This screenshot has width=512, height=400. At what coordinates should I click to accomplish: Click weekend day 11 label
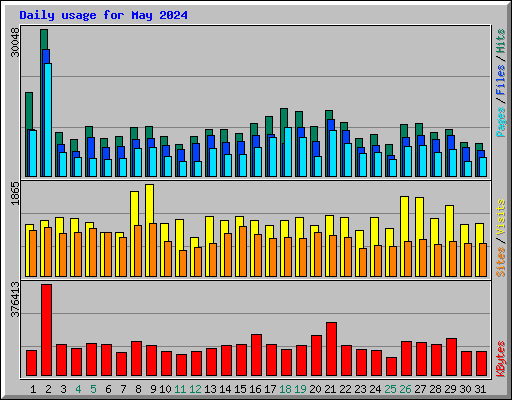pos(180,389)
